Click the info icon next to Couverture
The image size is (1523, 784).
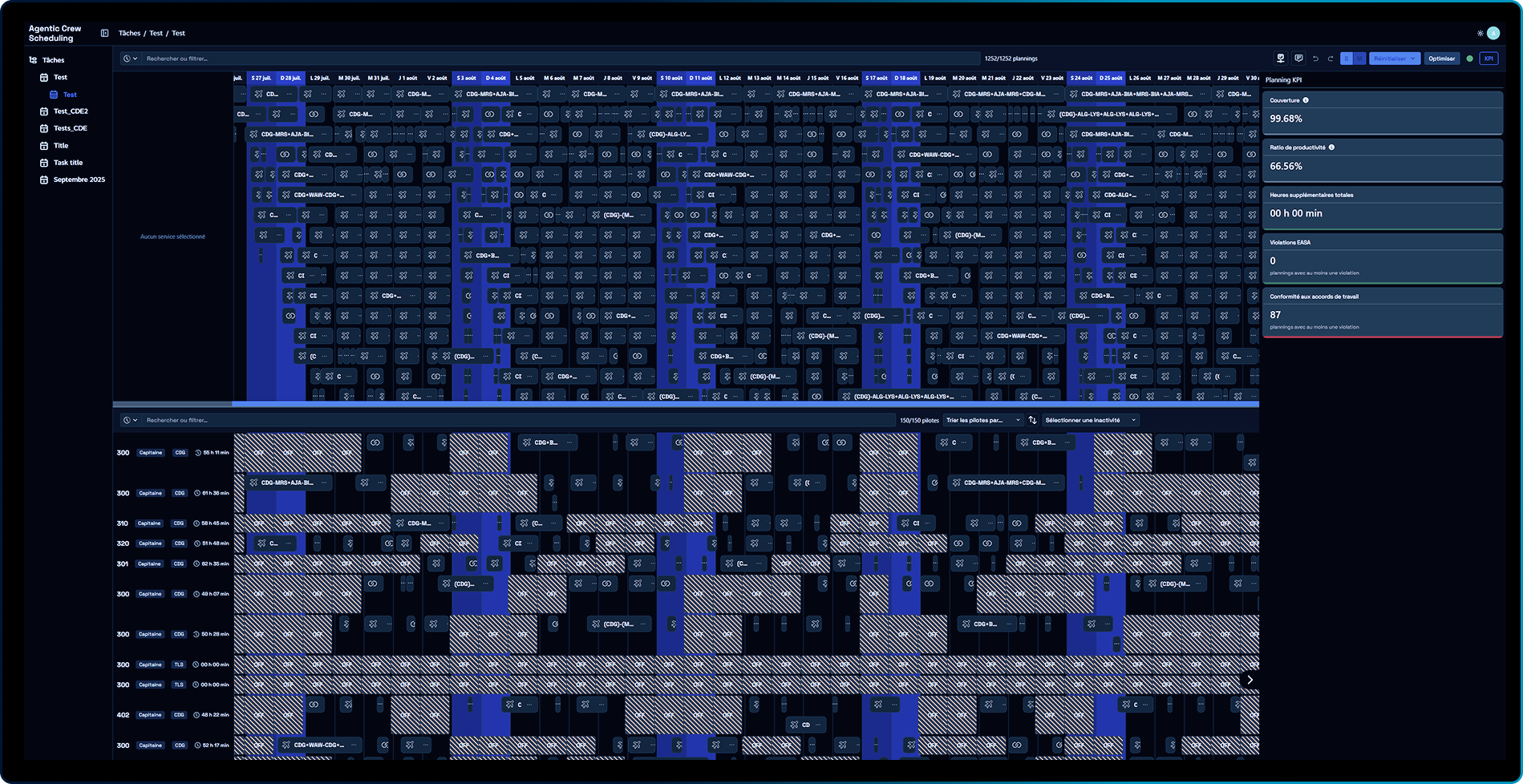1306,99
